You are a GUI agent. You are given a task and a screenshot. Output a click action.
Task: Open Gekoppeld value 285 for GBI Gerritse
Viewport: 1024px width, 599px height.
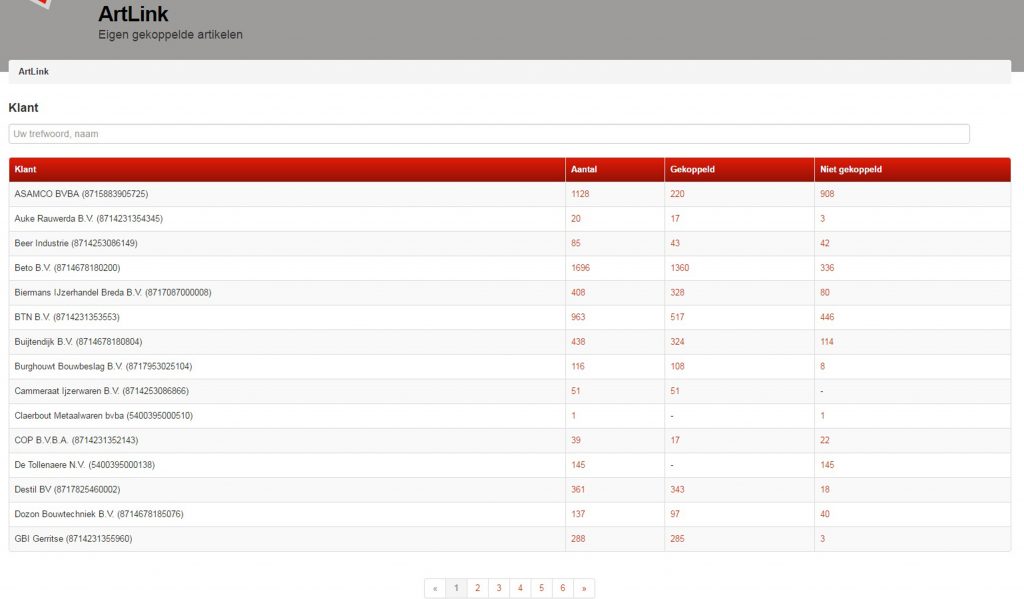point(678,539)
